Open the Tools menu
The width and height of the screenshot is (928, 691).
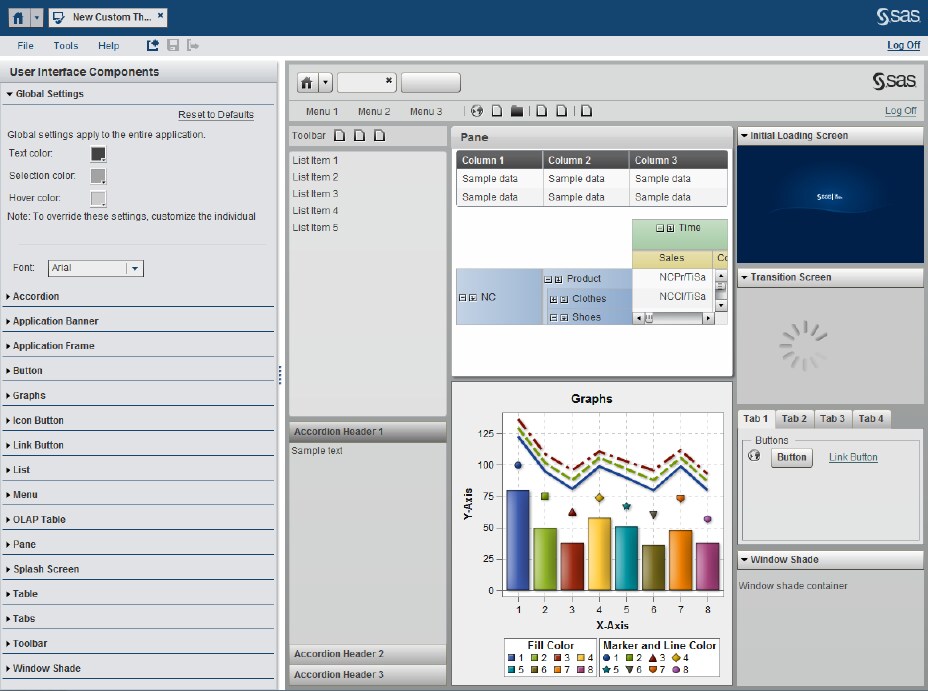pyautogui.click(x=65, y=45)
